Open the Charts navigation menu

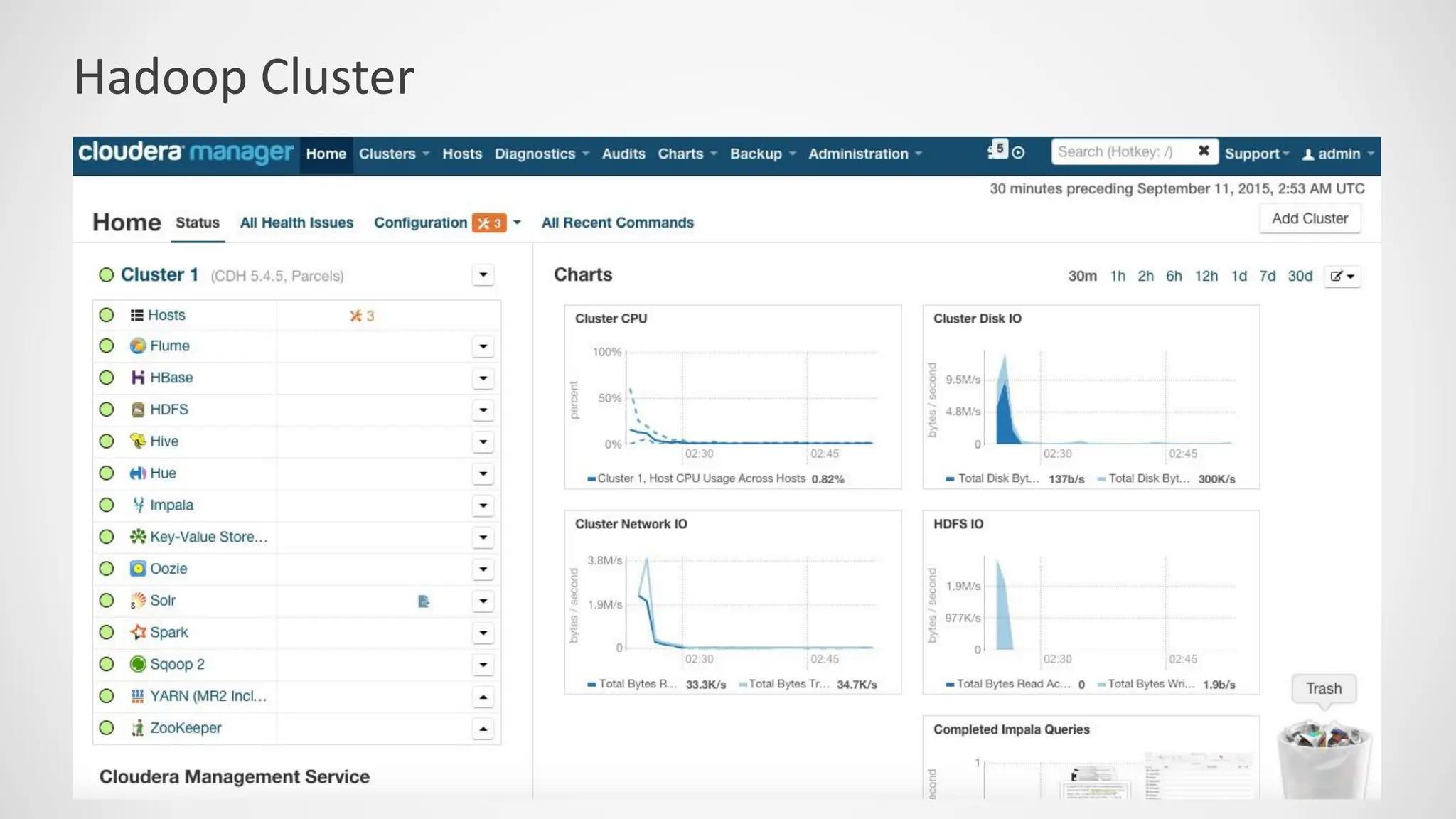pyautogui.click(x=687, y=154)
